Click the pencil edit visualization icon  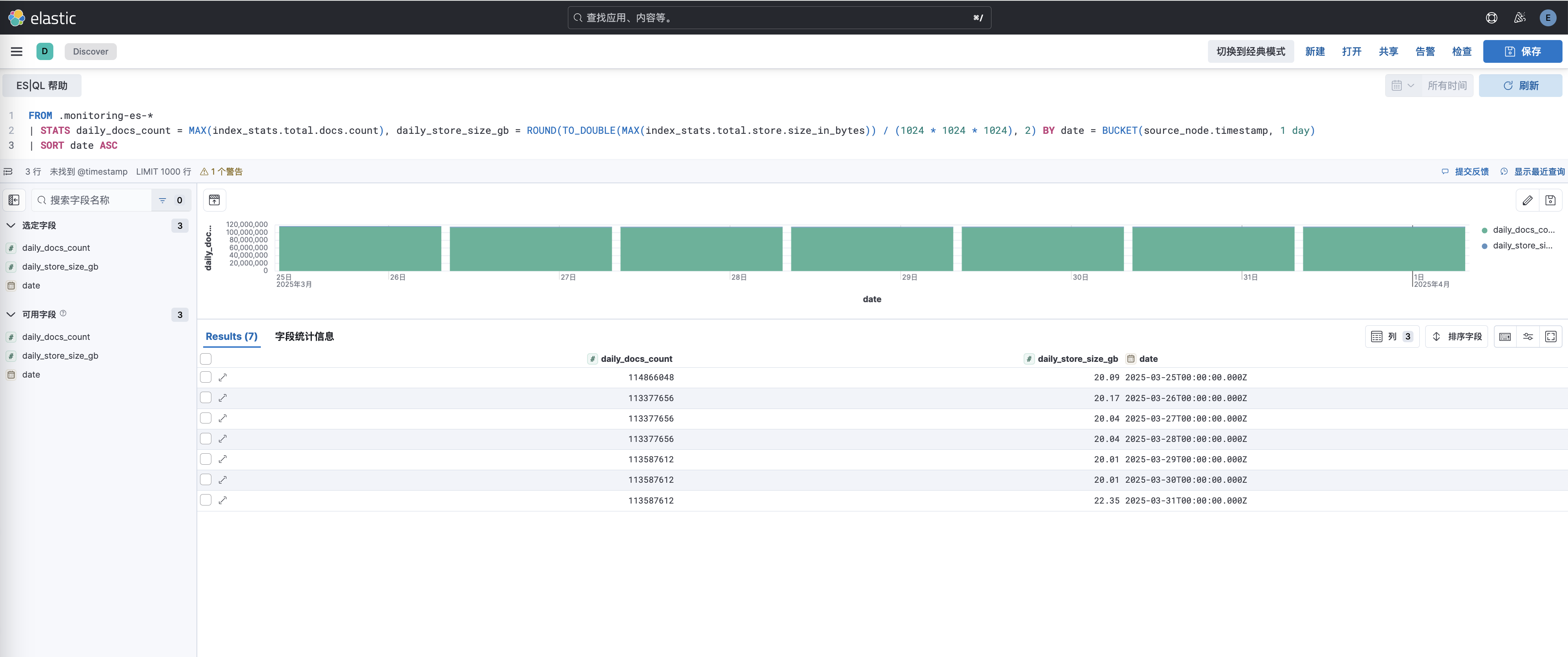coord(1527,200)
